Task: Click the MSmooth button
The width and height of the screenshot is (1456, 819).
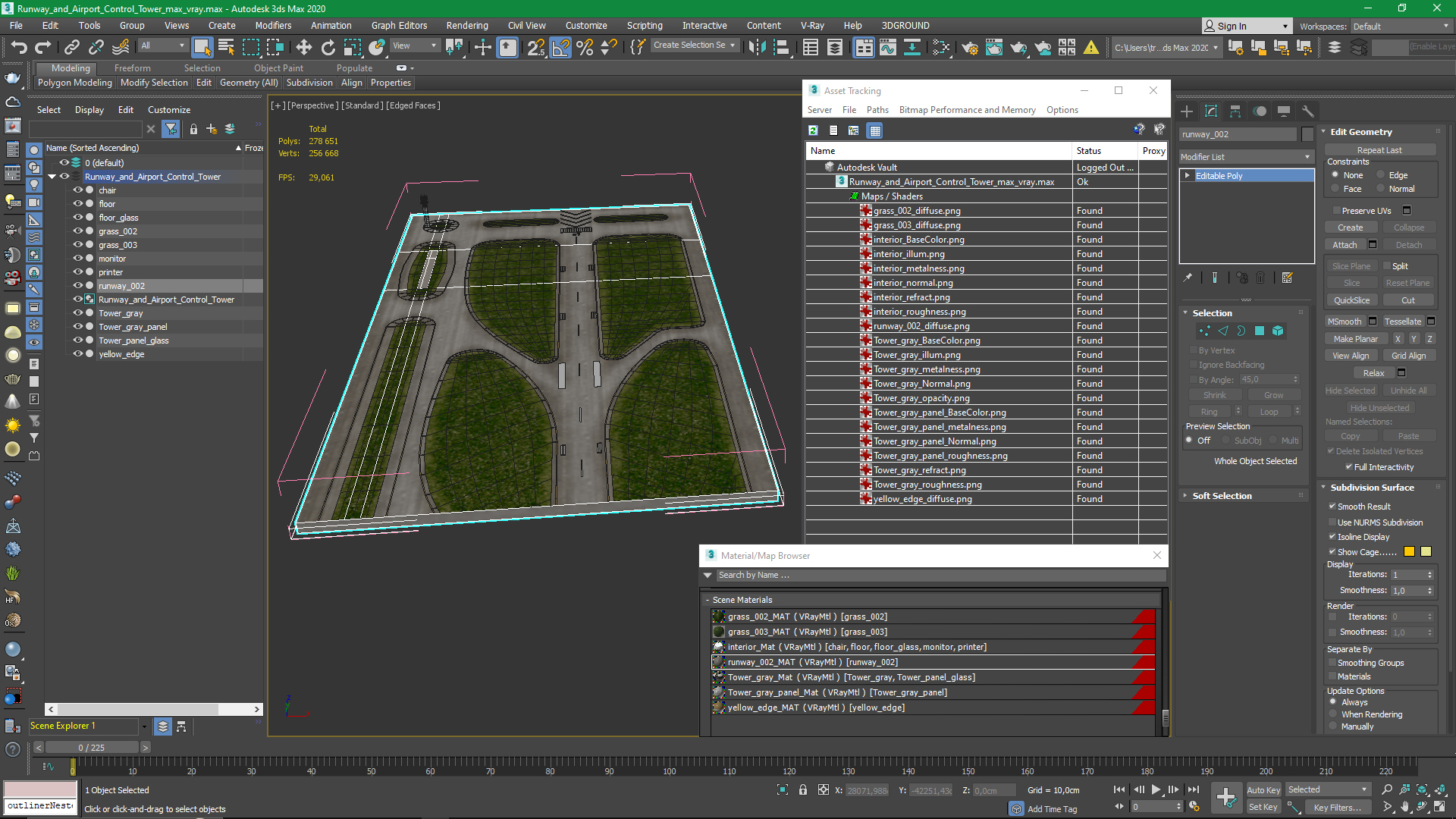Action: pyautogui.click(x=1345, y=322)
